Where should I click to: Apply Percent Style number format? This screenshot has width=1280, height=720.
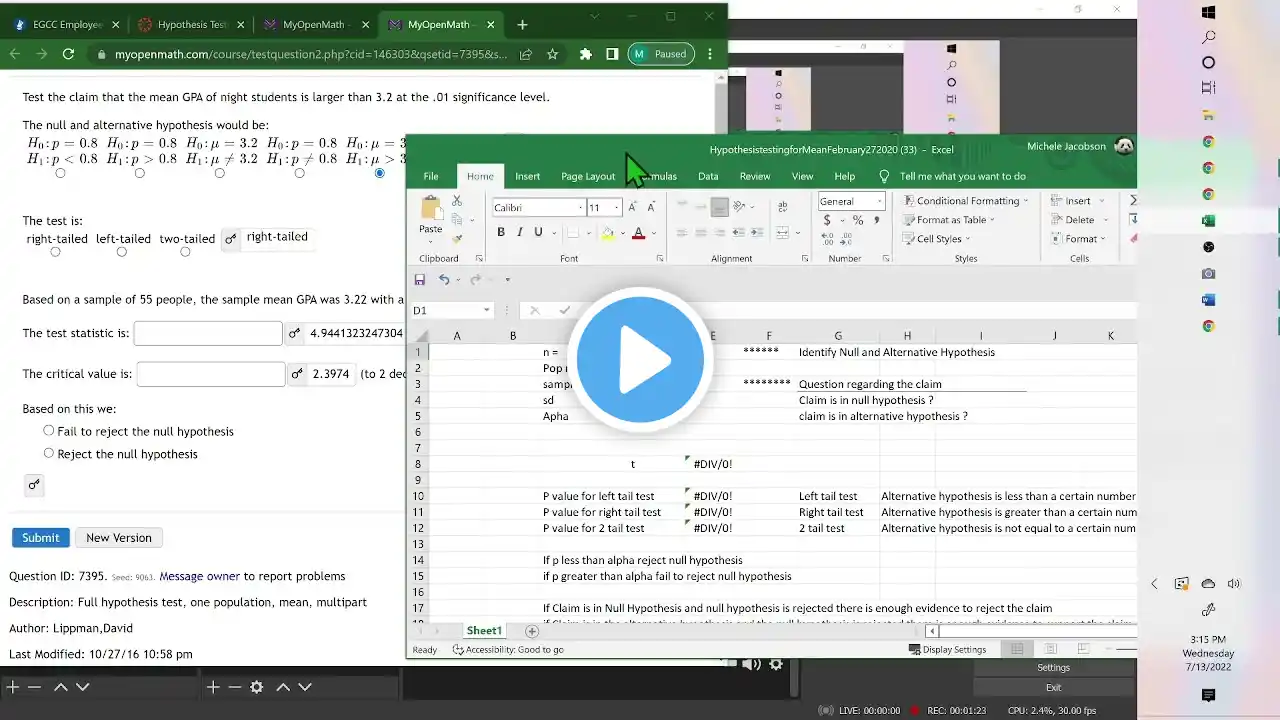pos(857,220)
